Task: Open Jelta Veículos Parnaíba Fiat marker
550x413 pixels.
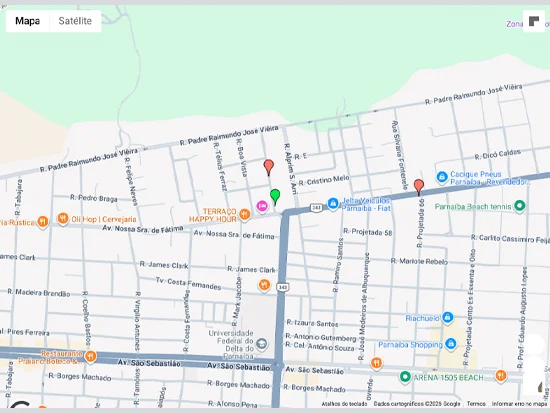Action: (x=333, y=203)
